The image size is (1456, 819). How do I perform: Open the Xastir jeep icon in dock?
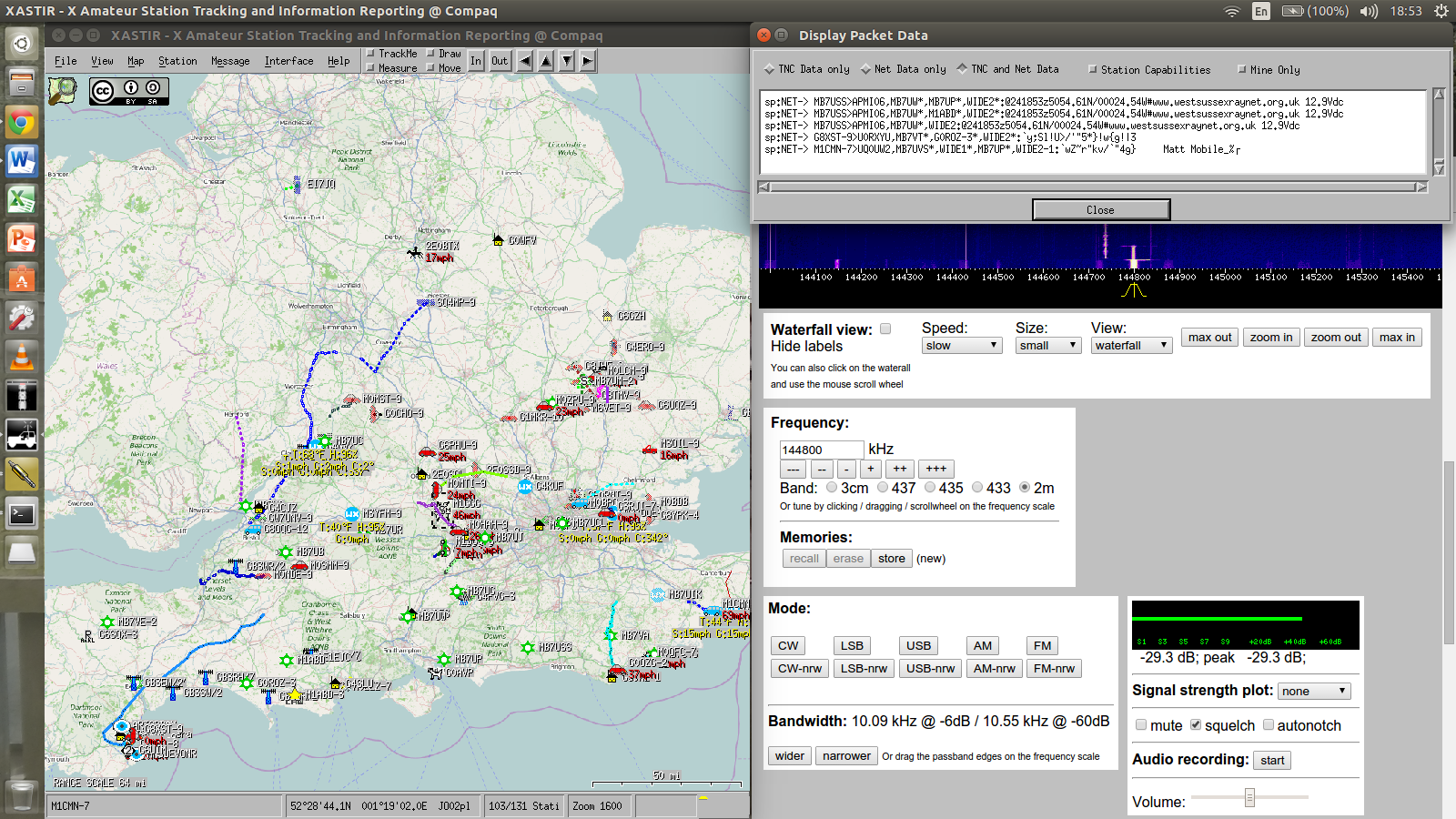point(21,434)
